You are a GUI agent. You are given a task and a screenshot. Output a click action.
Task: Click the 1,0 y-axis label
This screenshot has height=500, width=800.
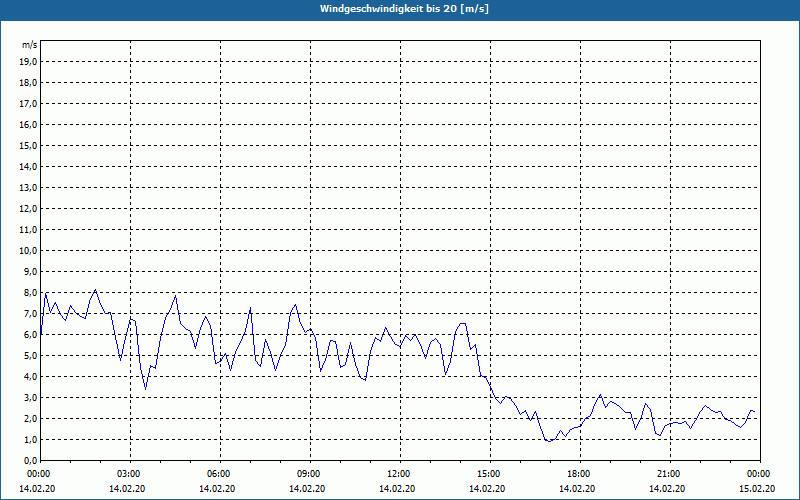coord(30,439)
